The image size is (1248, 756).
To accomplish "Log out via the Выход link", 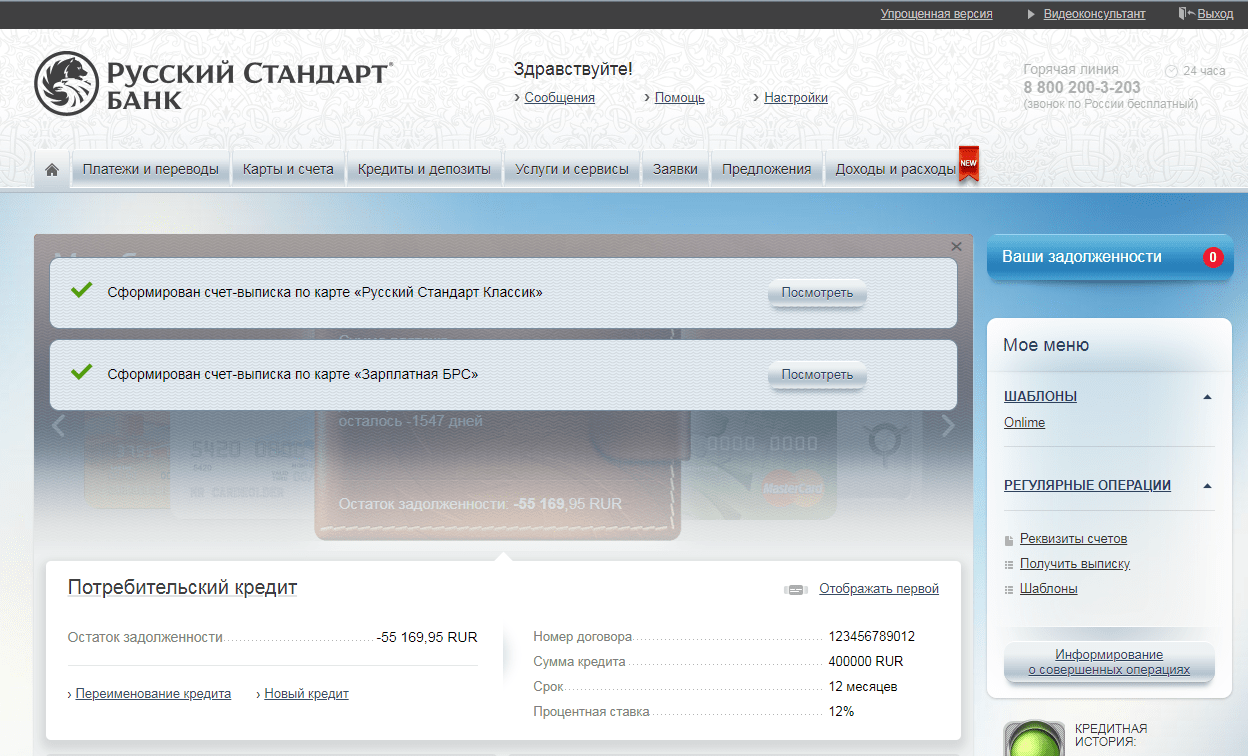I will tap(1215, 14).
